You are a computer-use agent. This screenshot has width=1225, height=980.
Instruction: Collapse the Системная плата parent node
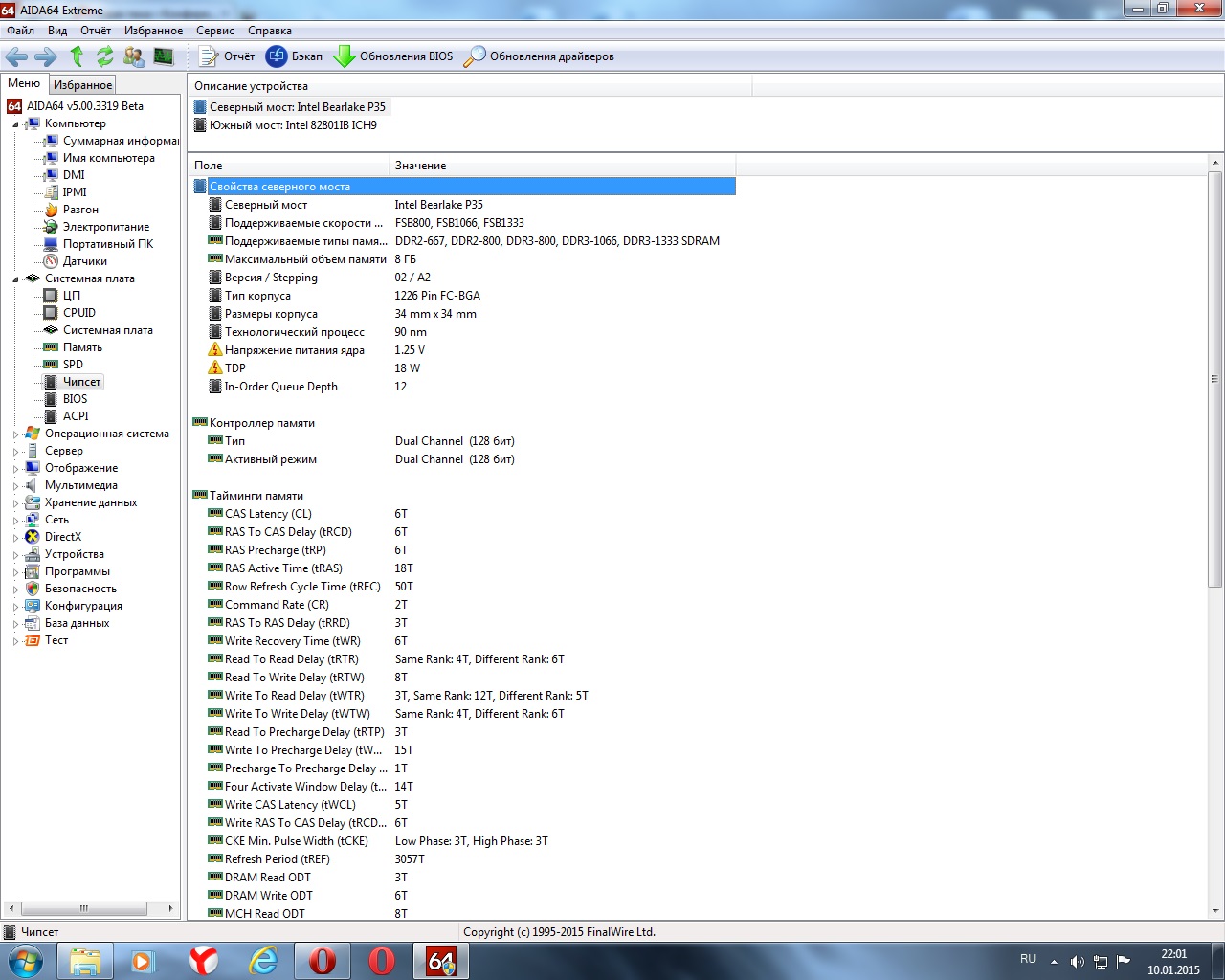coord(15,279)
